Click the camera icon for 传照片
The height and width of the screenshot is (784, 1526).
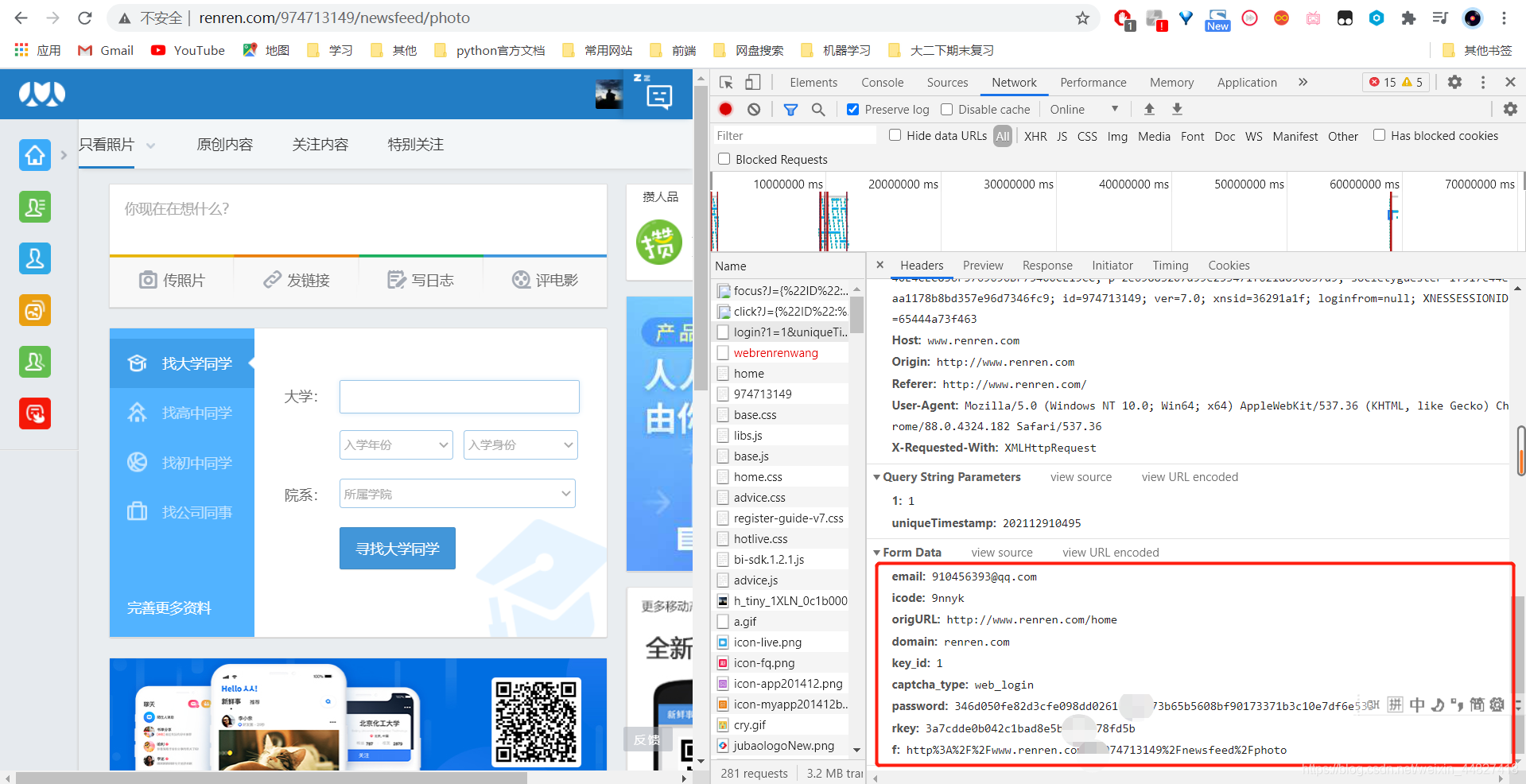148,280
